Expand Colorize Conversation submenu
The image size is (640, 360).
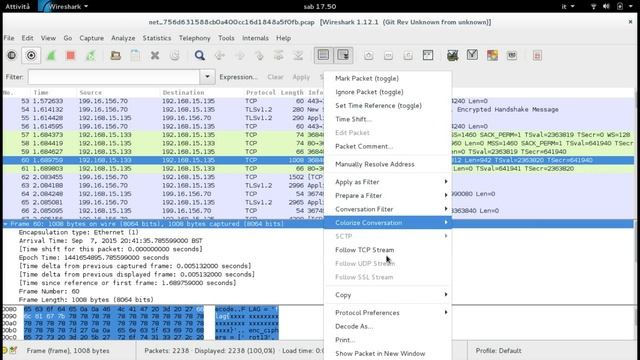point(388,222)
